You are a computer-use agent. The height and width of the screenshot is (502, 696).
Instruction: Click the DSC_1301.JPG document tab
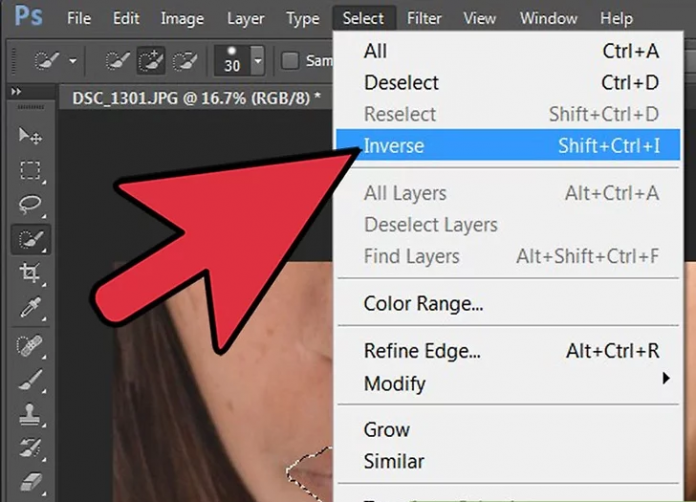190,97
